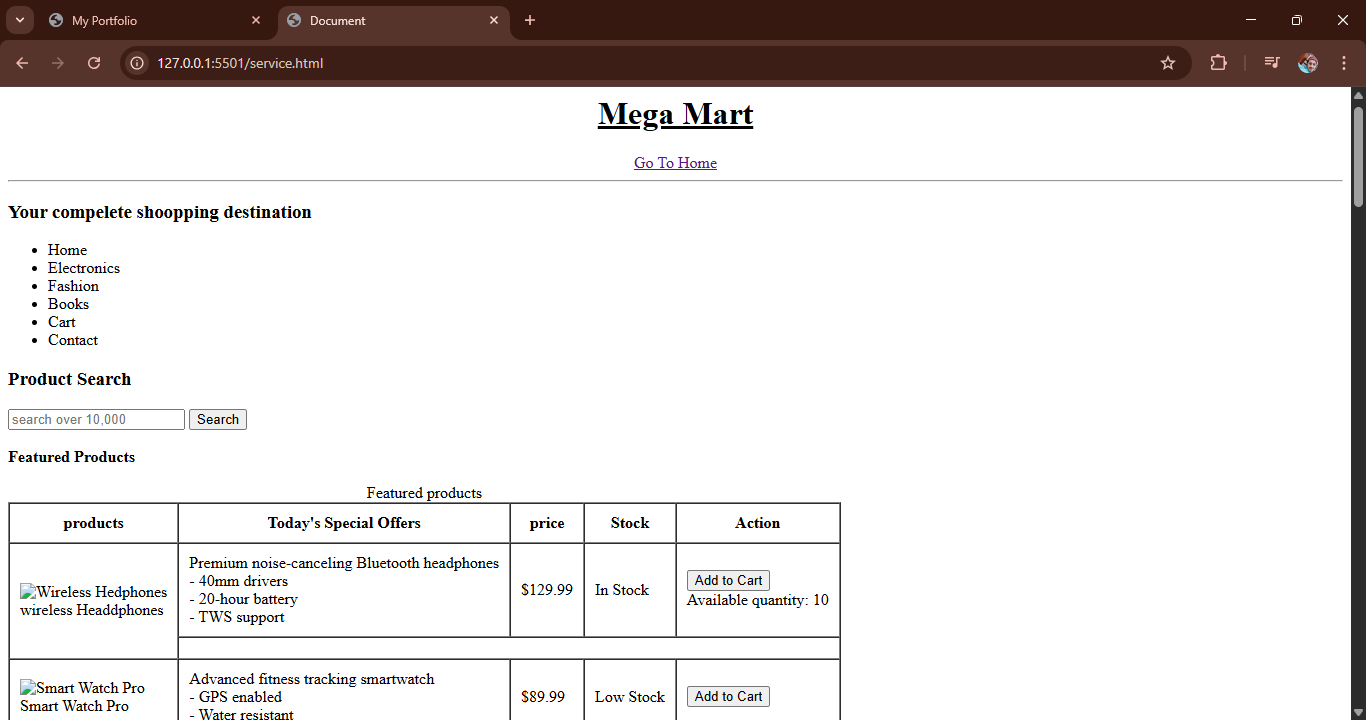Reload the current page
The image size is (1366, 720).
94,63
